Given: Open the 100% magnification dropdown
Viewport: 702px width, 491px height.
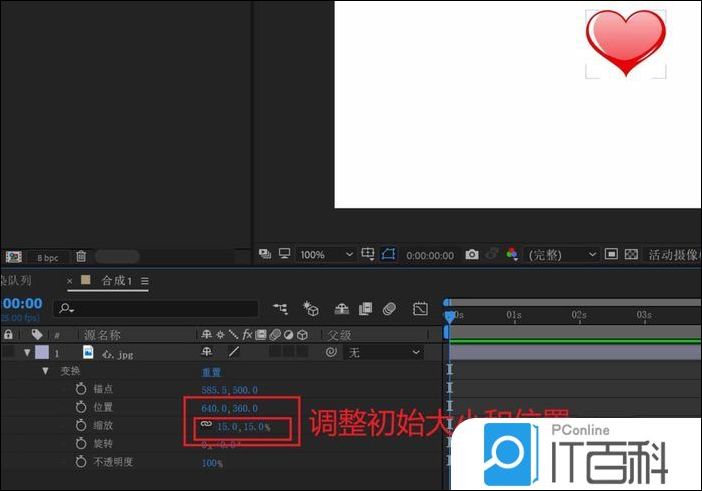Looking at the screenshot, I should click(x=325, y=255).
